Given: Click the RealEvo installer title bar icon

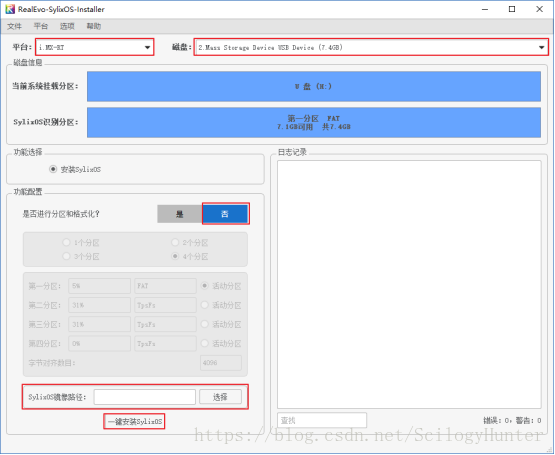Looking at the screenshot, I should tap(10, 9).
